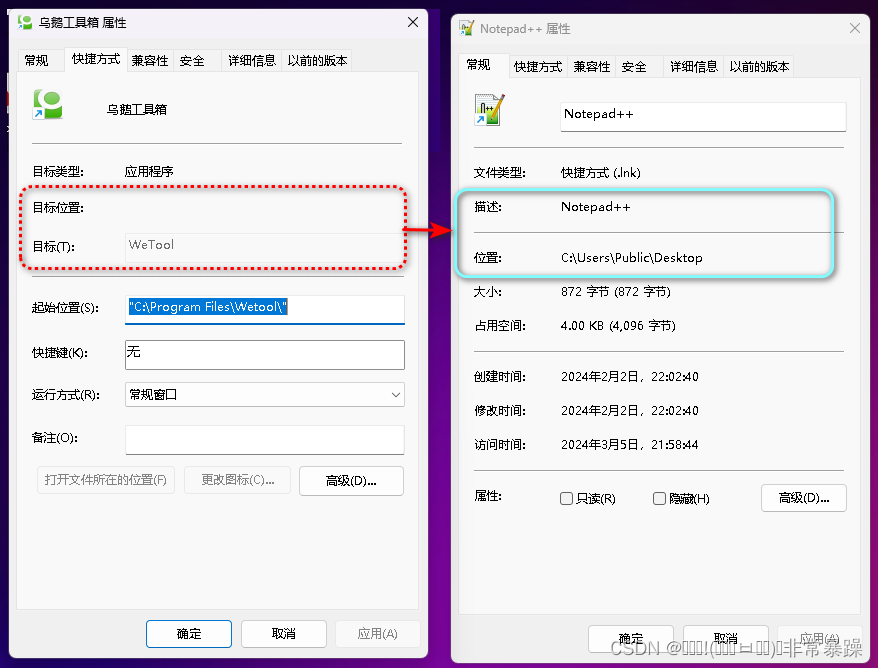The height and width of the screenshot is (668, 878).
Task: Click the location text C:\Users\Public\Desktop
Action: pyautogui.click(x=632, y=258)
